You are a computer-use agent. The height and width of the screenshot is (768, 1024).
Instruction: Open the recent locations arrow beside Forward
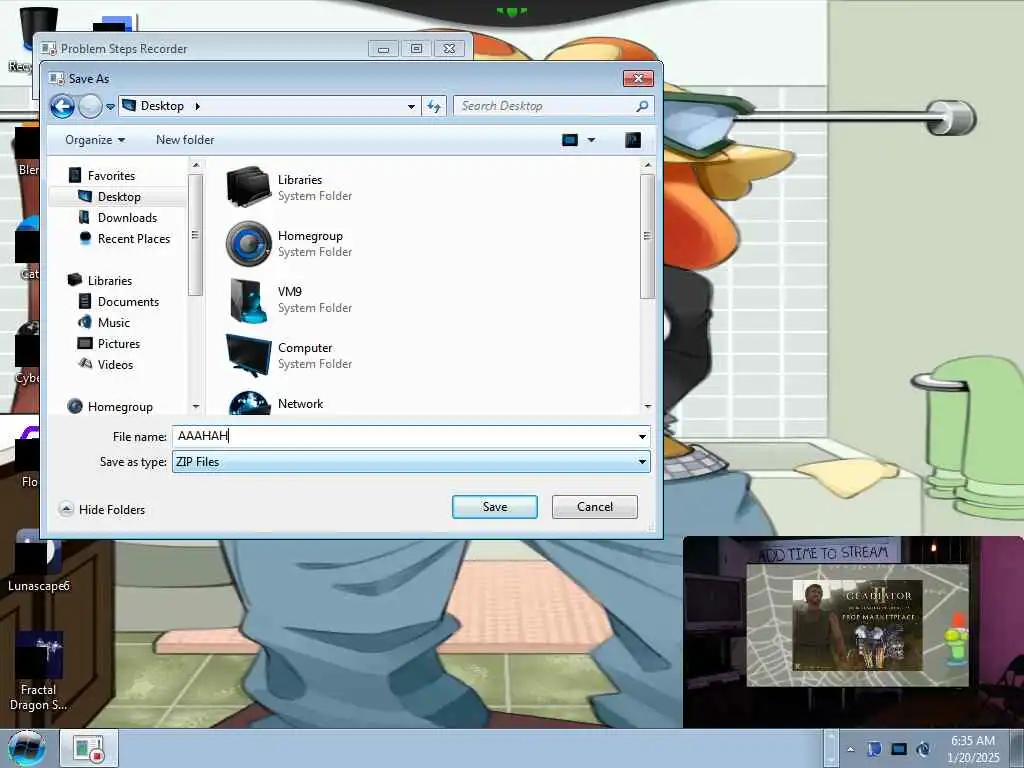point(110,106)
